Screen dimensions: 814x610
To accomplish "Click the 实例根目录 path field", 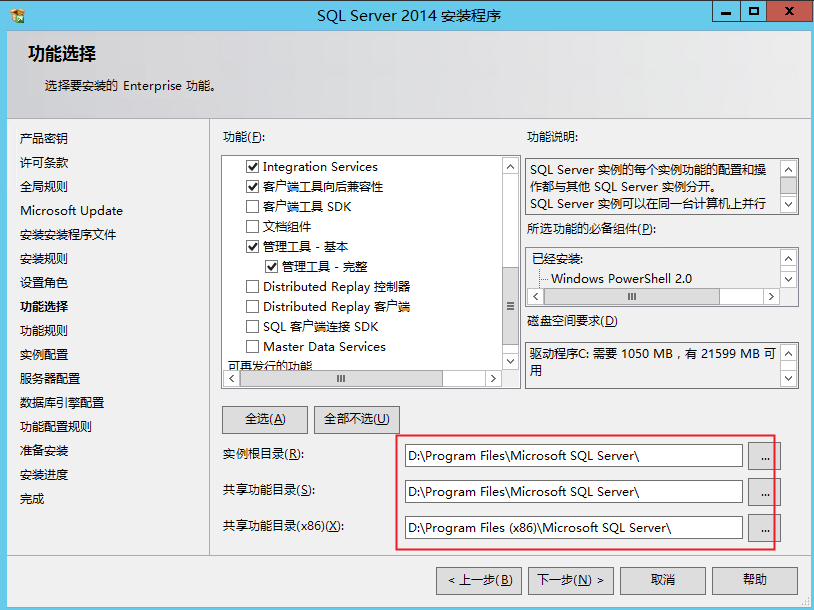I will coord(574,456).
